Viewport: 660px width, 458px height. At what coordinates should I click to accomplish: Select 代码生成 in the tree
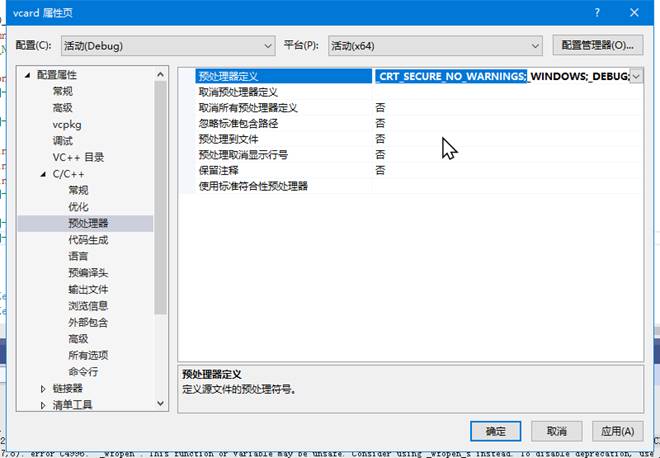point(88,240)
